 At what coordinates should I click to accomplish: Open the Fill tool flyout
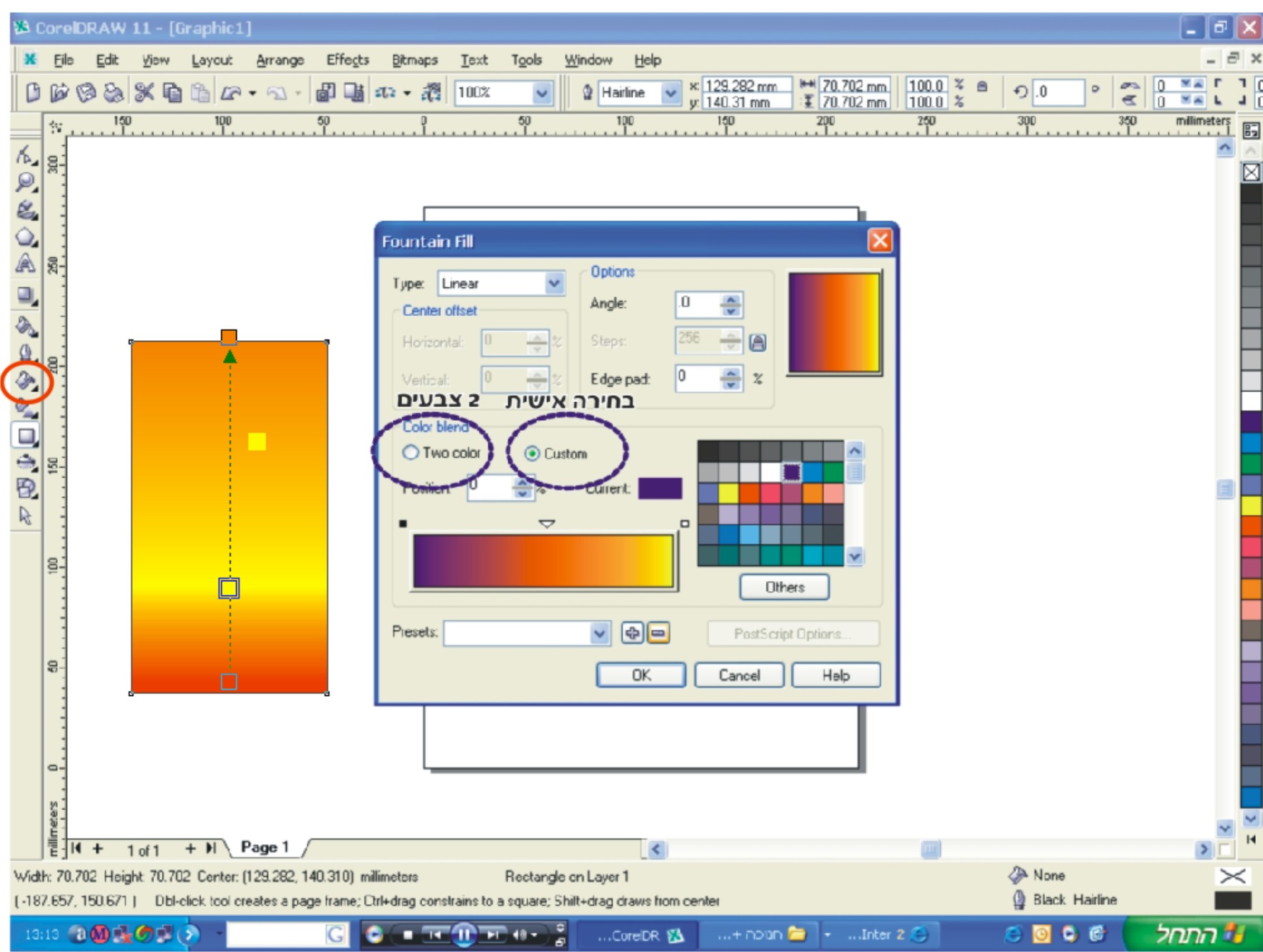[26, 382]
